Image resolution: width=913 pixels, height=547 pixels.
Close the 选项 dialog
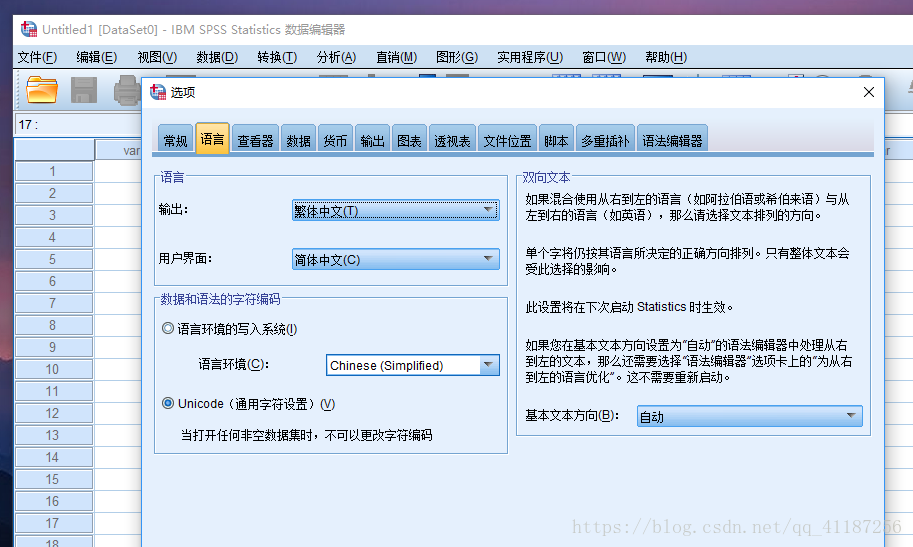pyautogui.click(x=869, y=92)
